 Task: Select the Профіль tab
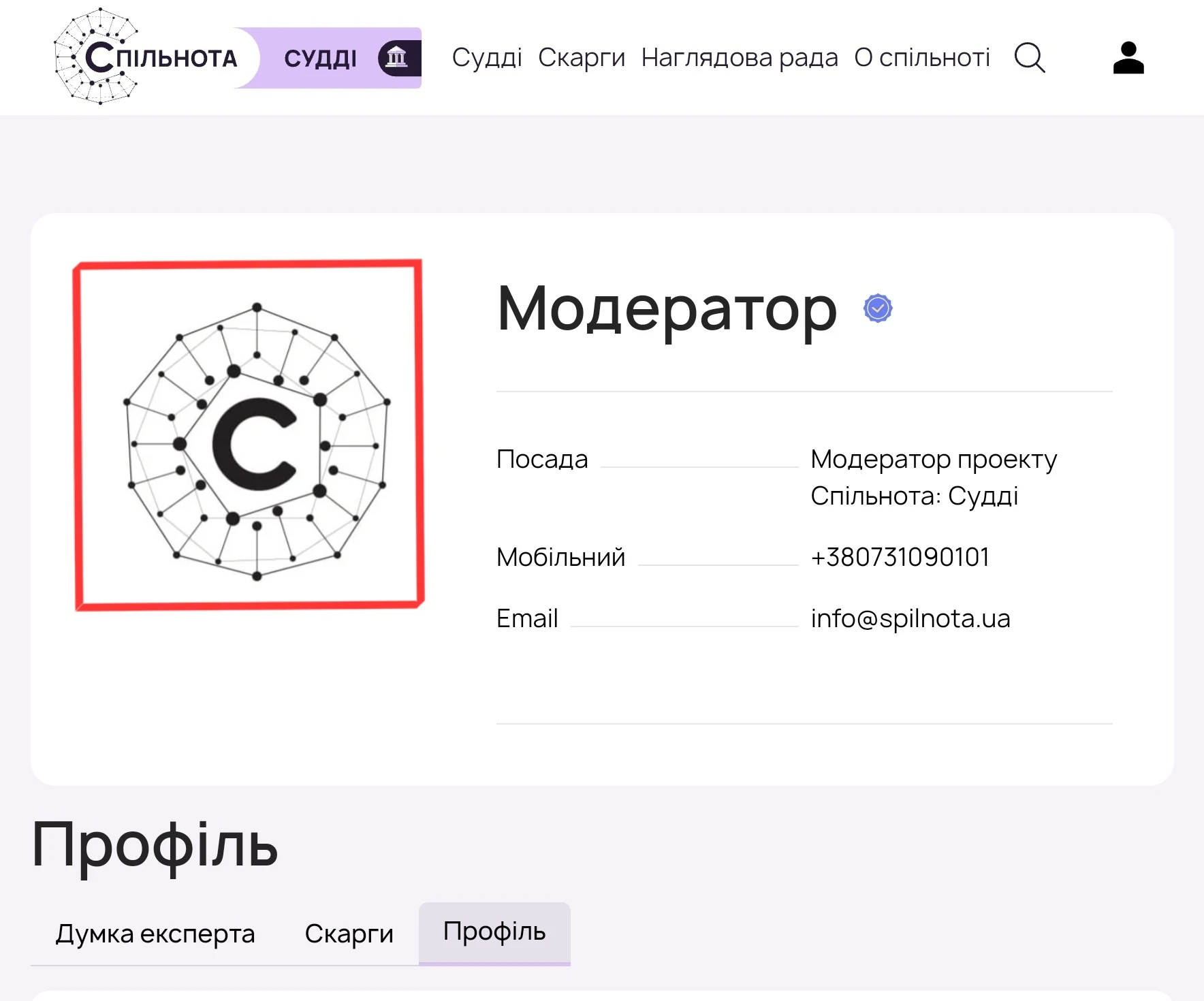[494, 933]
